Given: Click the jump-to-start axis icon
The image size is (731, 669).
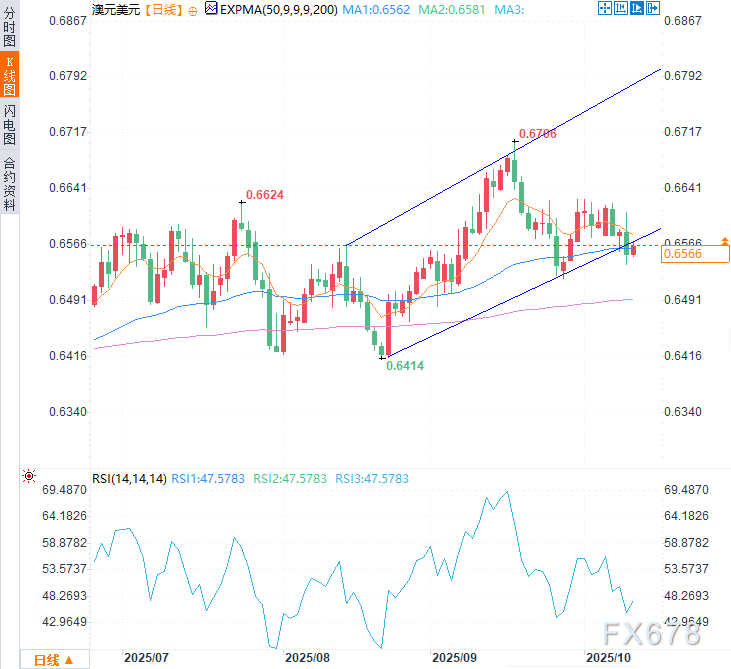Looking at the screenshot, I should (x=621, y=8).
